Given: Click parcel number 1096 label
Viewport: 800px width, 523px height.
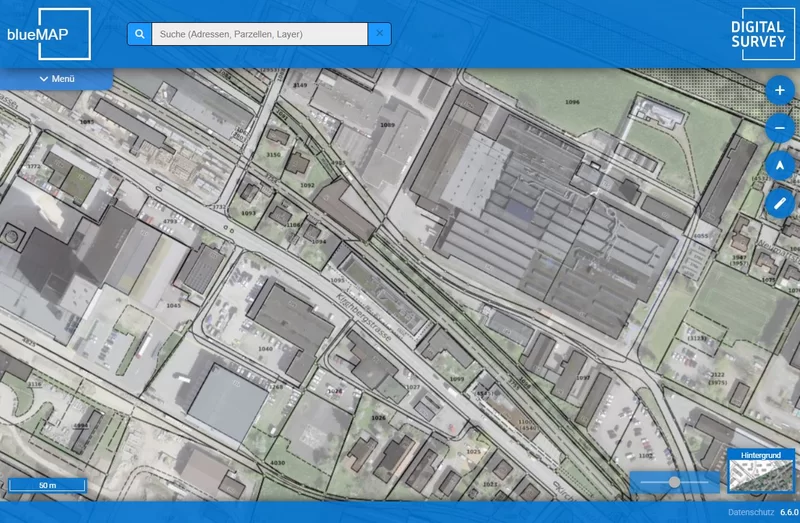Looking at the screenshot, I should coord(572,102).
